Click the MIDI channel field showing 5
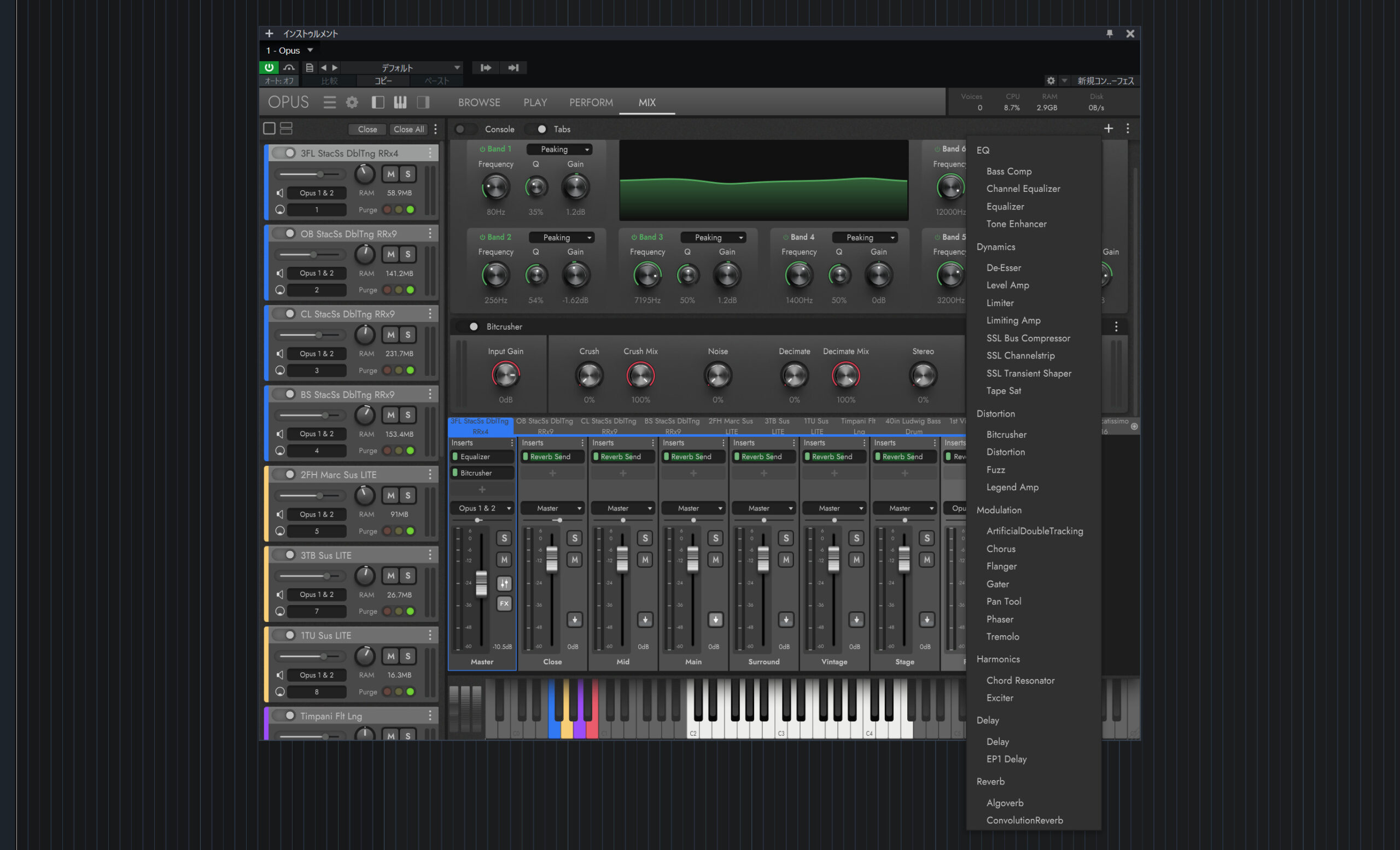This screenshot has height=850, width=1400. (317, 531)
